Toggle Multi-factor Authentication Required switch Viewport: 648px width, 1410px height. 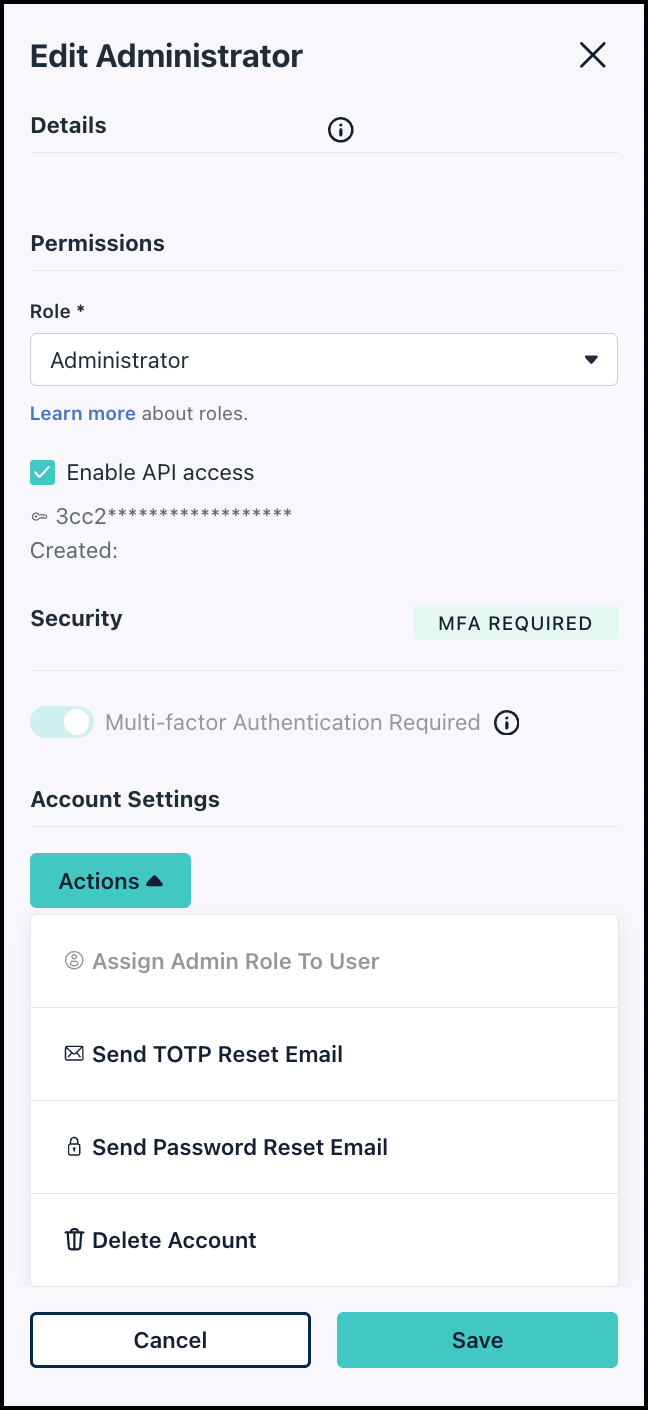point(62,722)
